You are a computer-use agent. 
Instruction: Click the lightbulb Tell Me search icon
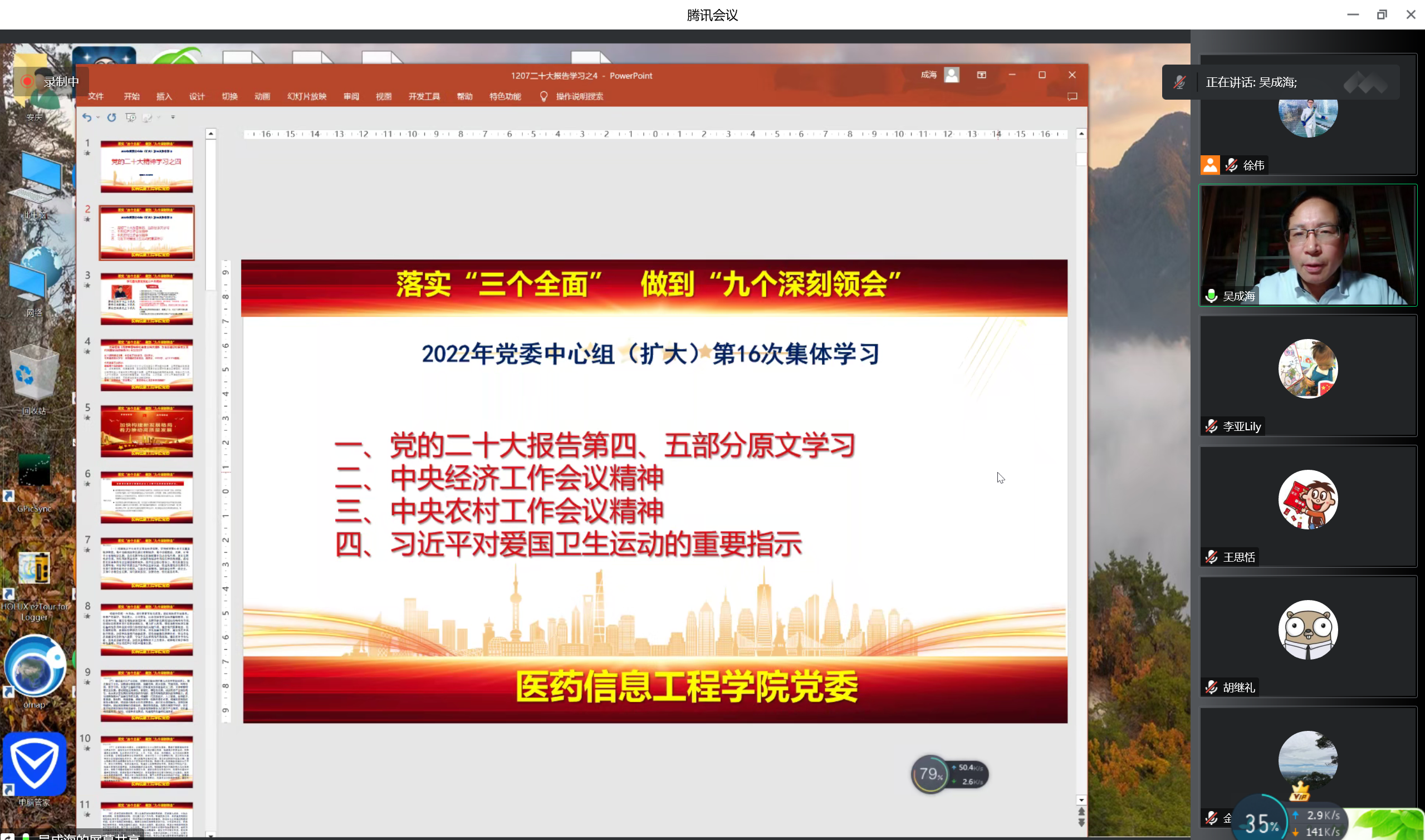point(543,96)
